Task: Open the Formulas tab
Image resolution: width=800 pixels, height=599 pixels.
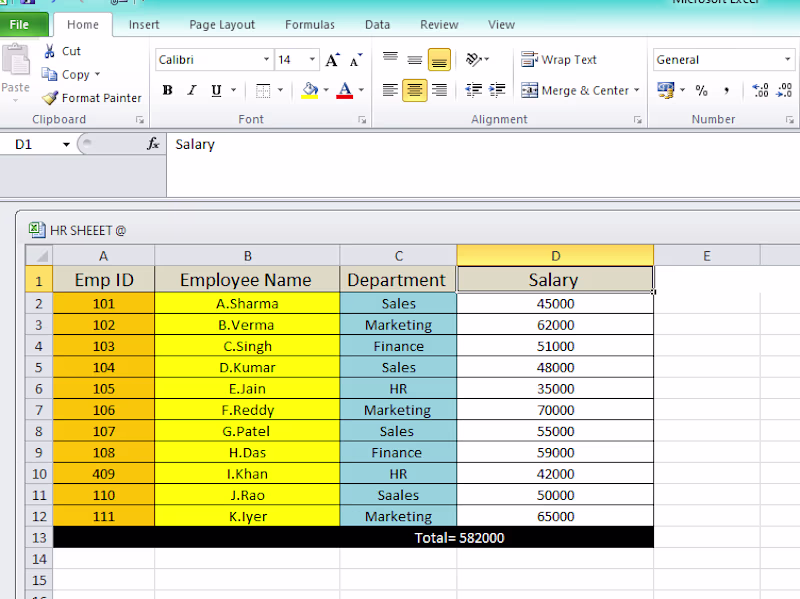Action: [310, 24]
